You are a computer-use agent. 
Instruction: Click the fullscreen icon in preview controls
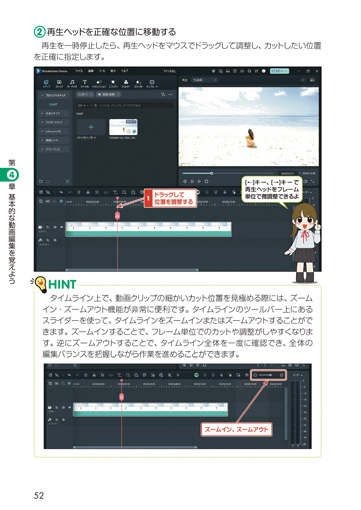(x=312, y=181)
